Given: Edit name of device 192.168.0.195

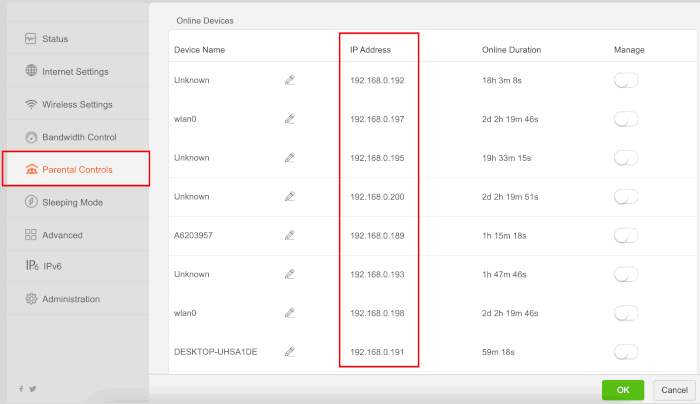Looking at the screenshot, I should (290, 158).
